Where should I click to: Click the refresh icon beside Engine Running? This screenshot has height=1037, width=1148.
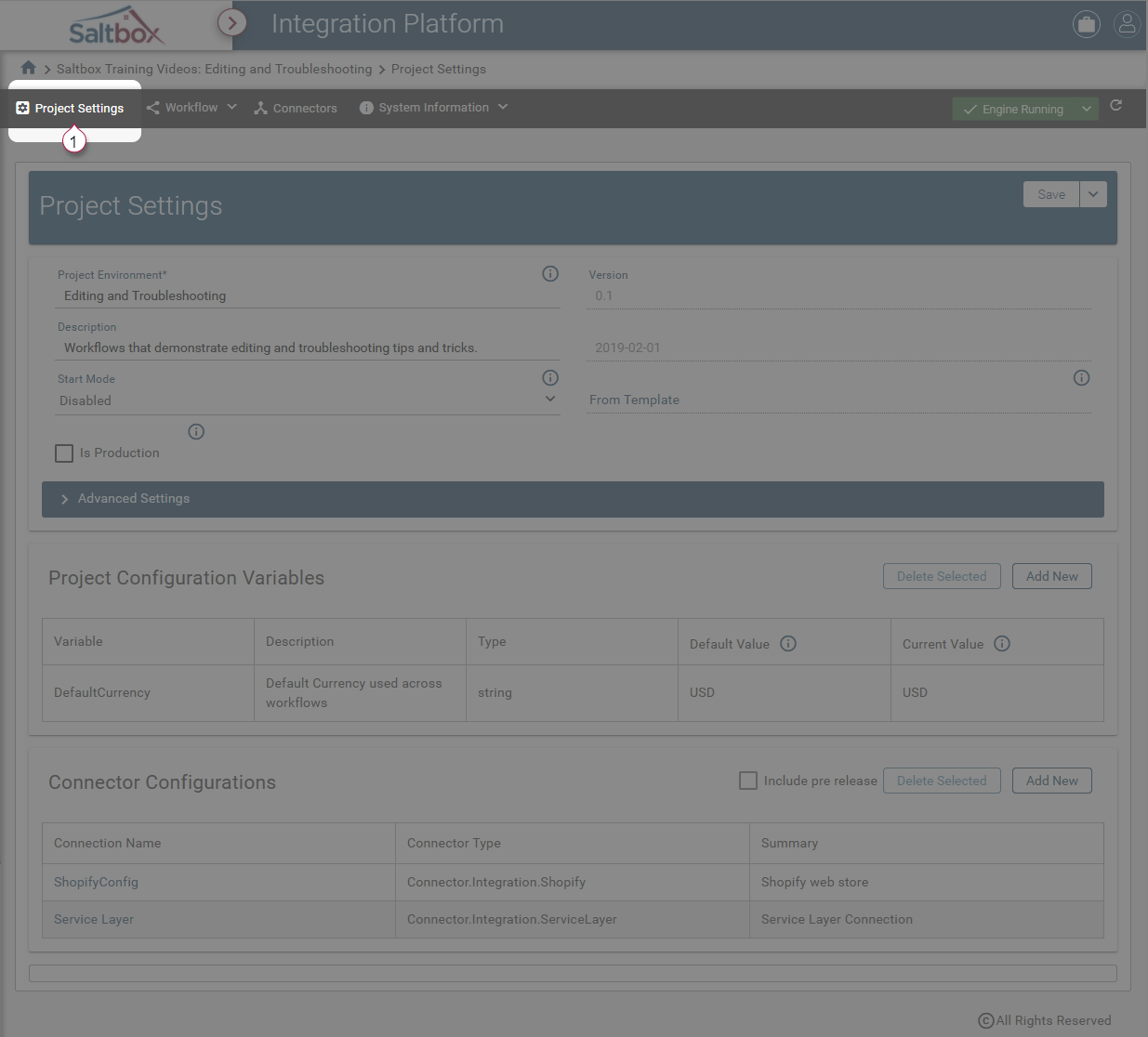[1116, 106]
